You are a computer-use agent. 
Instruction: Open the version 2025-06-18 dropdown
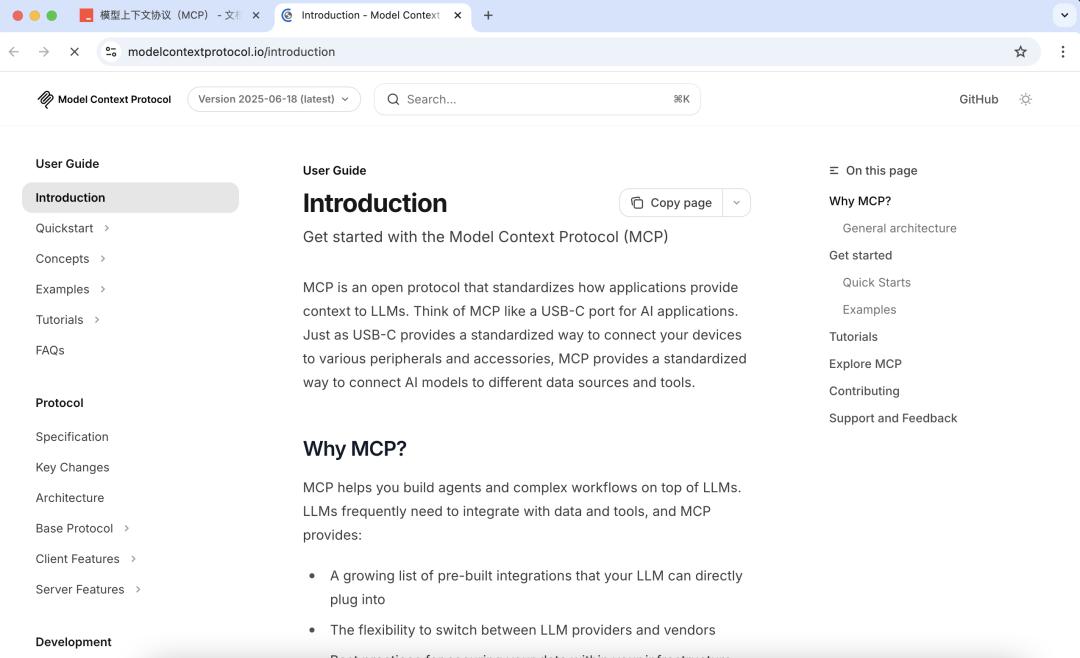point(273,99)
